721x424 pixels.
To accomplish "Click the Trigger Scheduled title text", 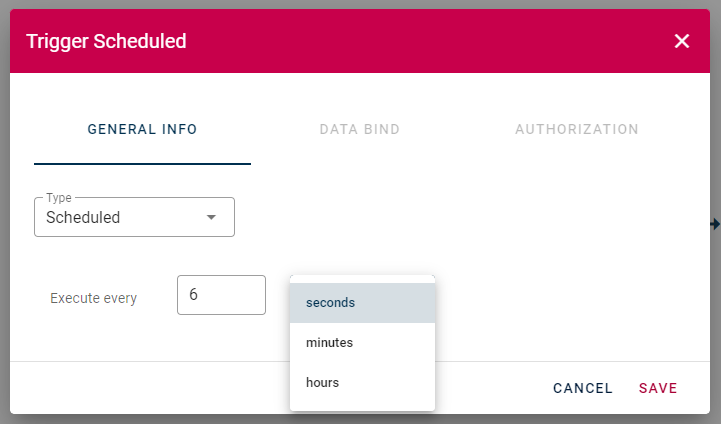I will coord(106,41).
